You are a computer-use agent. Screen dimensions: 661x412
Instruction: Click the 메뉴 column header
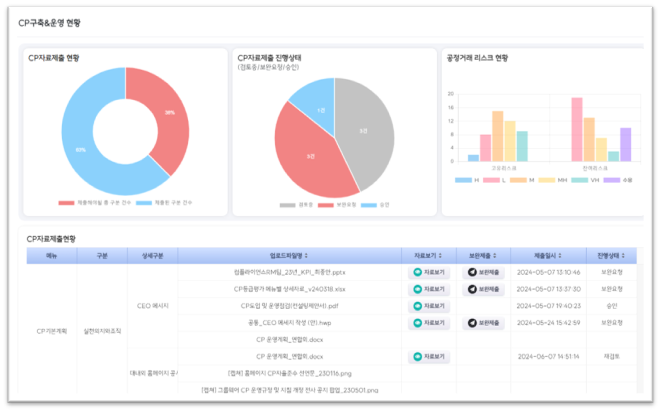pos(52,256)
